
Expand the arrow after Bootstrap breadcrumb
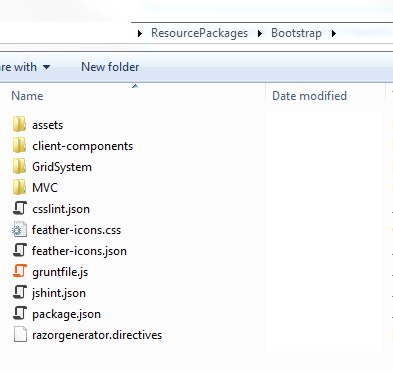click(334, 33)
